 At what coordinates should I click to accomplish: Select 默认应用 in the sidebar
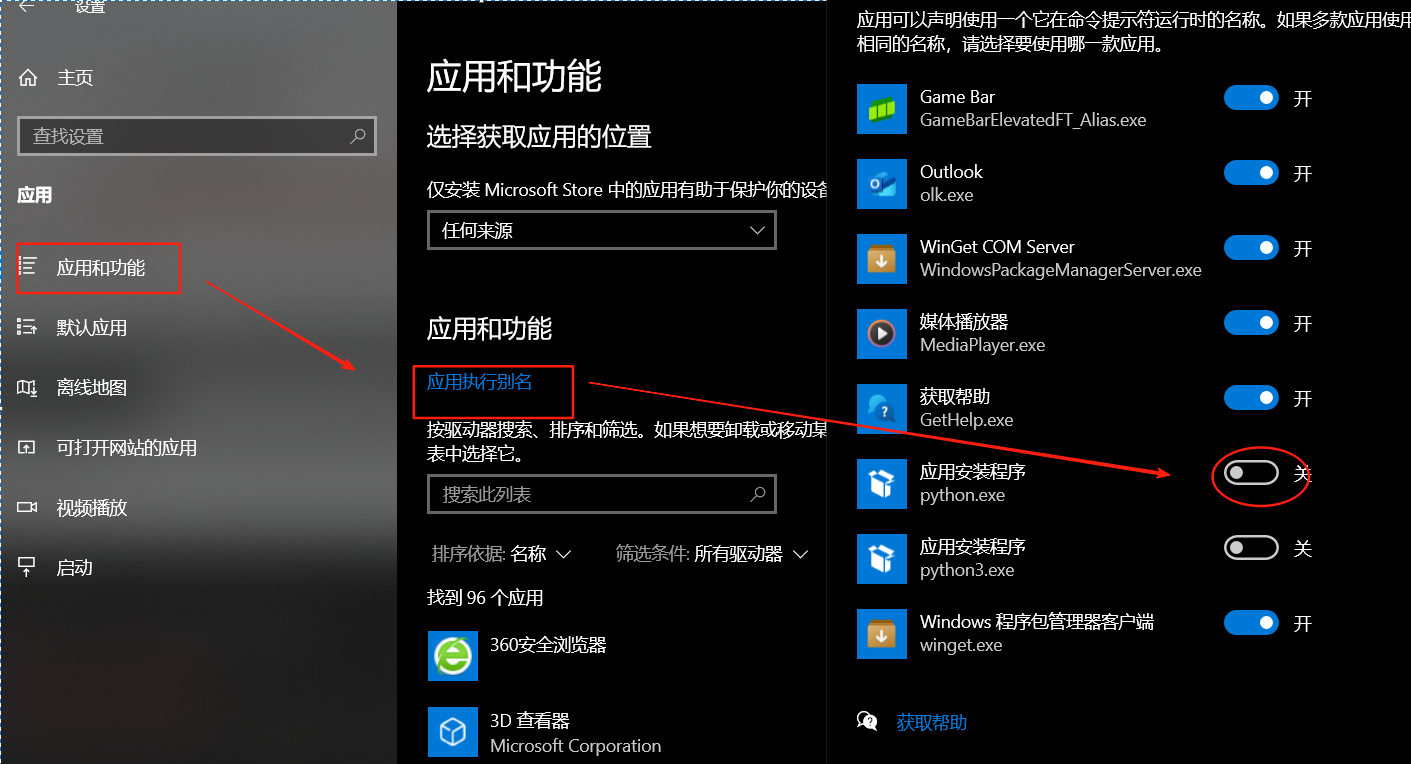(x=90, y=327)
